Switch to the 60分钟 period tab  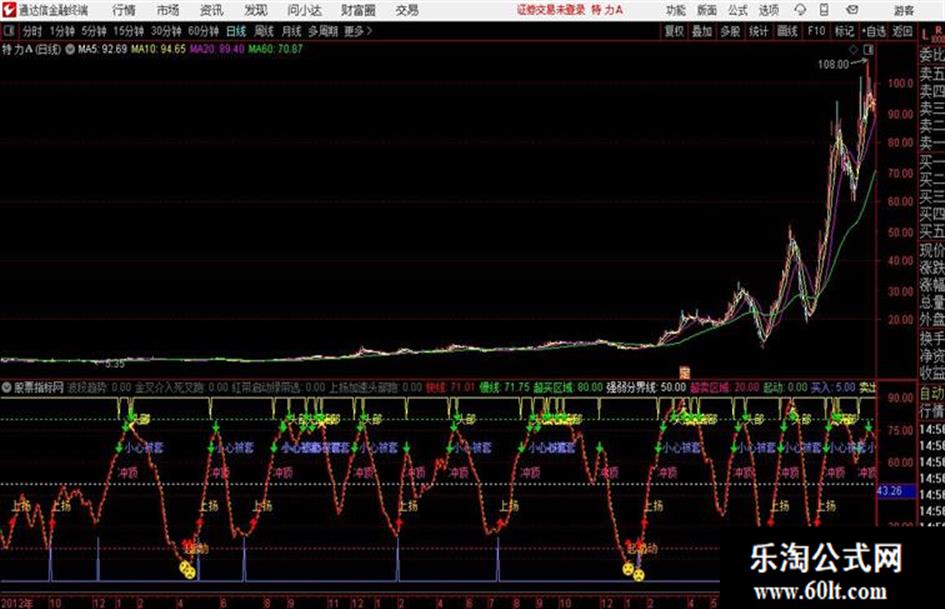(x=203, y=31)
